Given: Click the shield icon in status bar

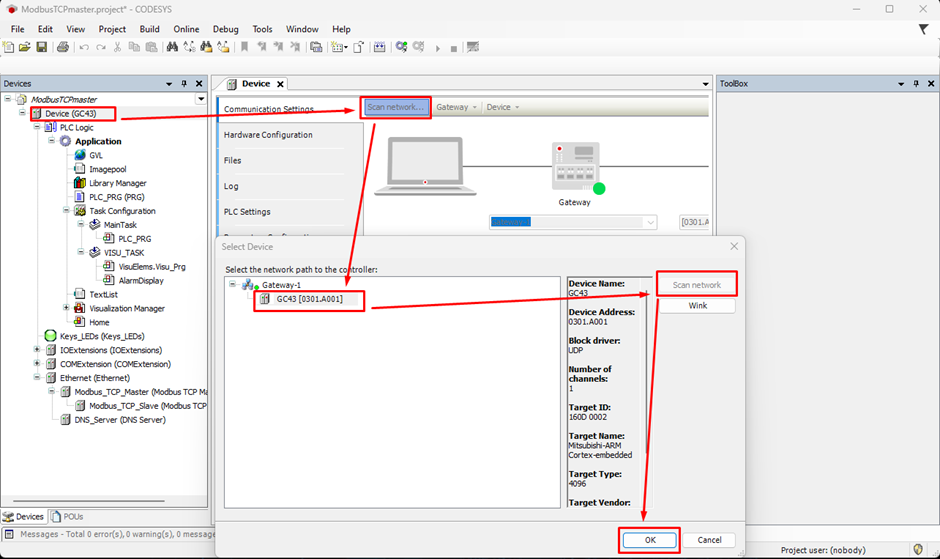Looking at the screenshot, I should coord(918,549).
